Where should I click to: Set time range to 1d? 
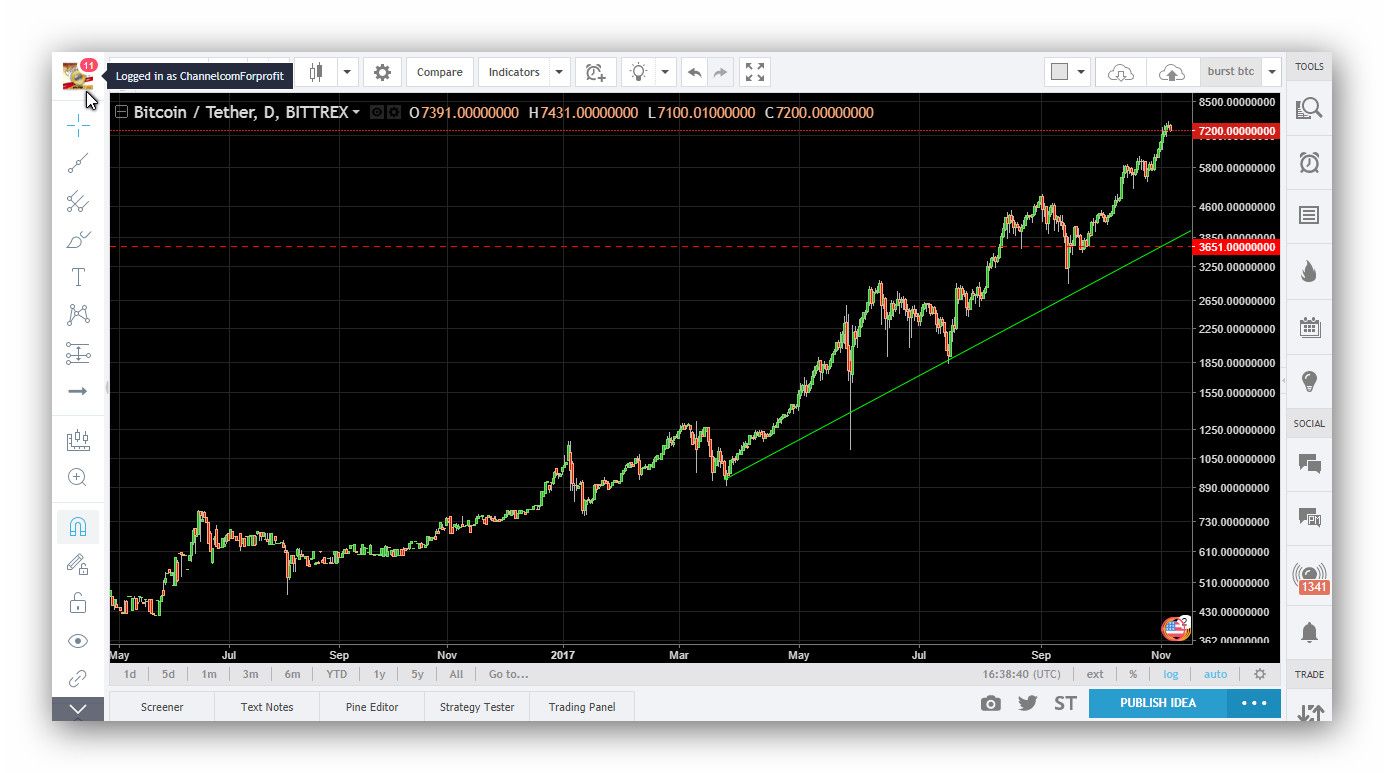(130, 674)
